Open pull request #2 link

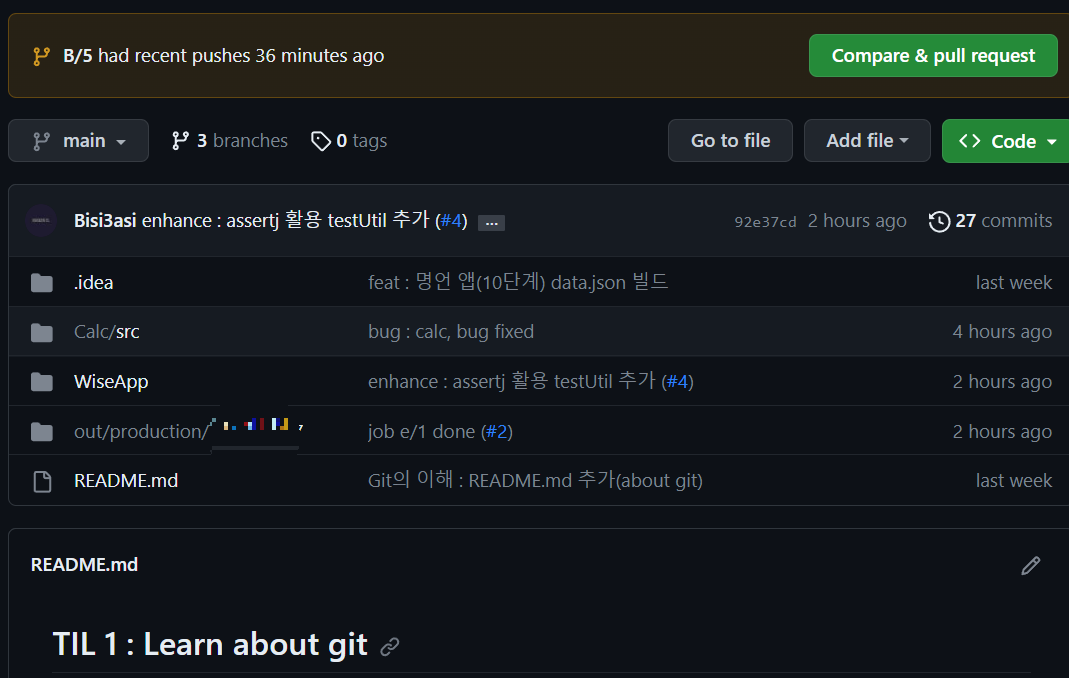497,431
